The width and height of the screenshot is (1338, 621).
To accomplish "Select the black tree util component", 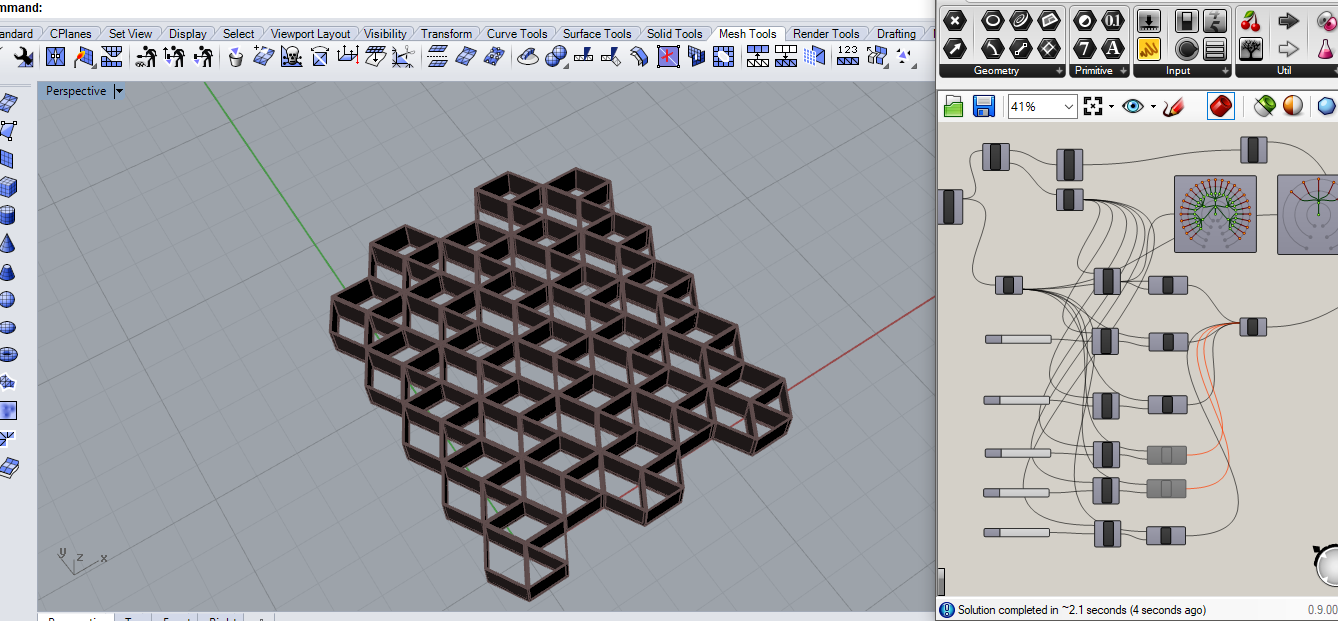I will [1250, 47].
